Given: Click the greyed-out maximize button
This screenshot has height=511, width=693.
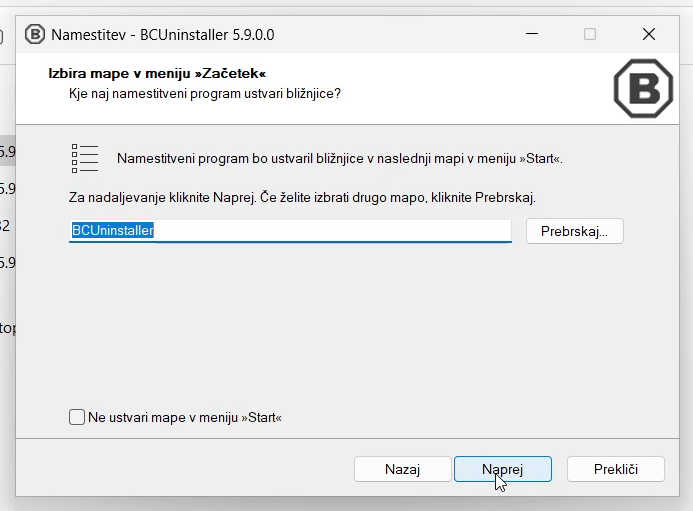Looking at the screenshot, I should [590, 34].
